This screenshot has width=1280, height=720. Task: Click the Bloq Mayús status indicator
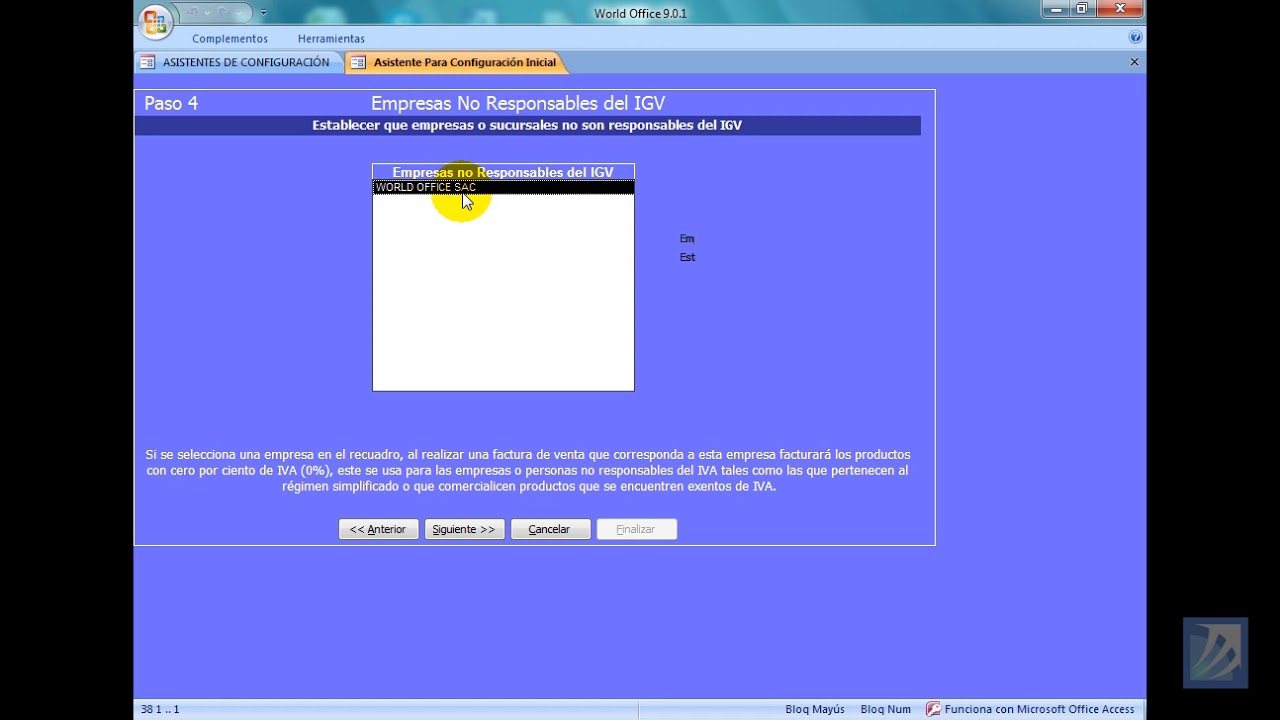[815, 709]
